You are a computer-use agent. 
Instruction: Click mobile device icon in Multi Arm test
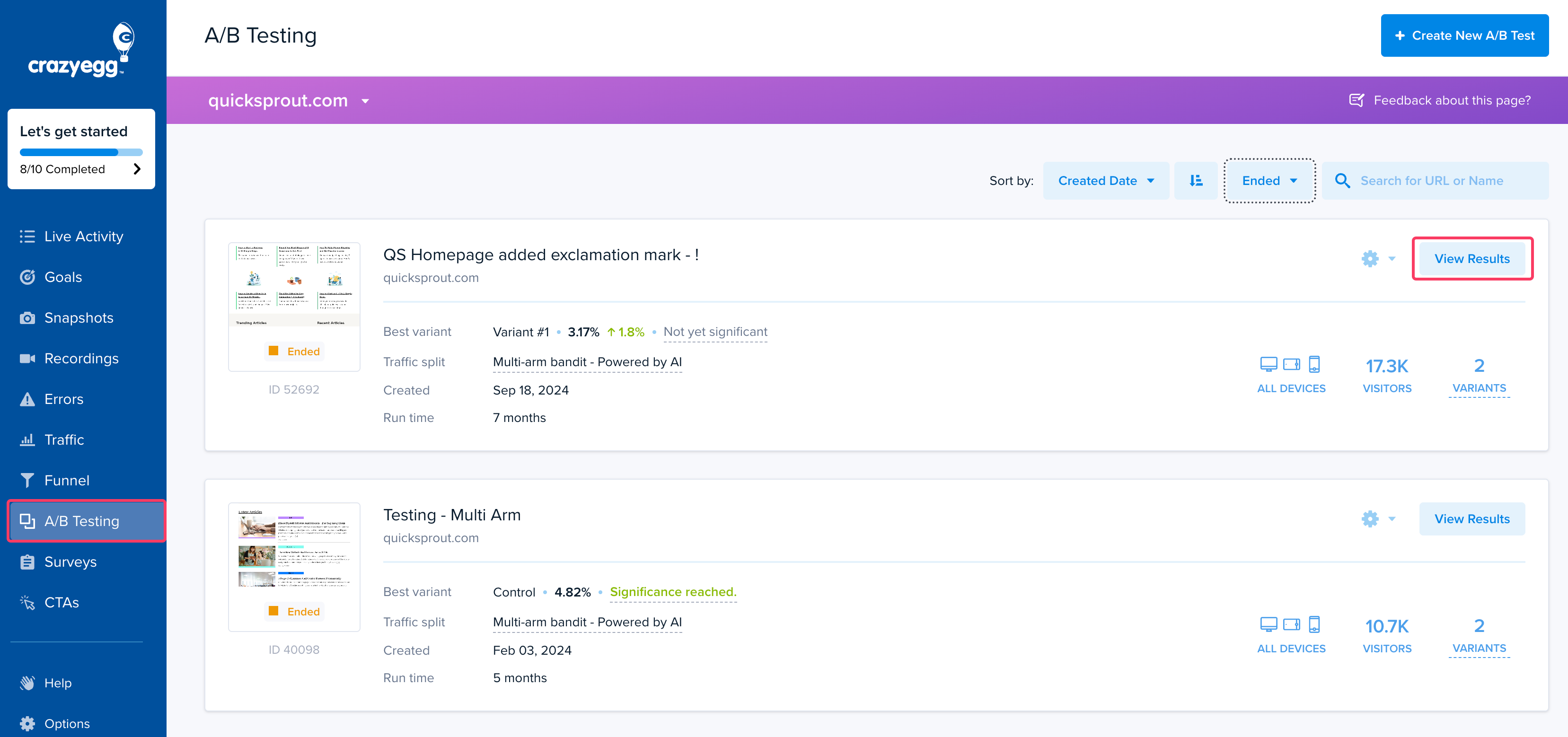coord(1314,624)
